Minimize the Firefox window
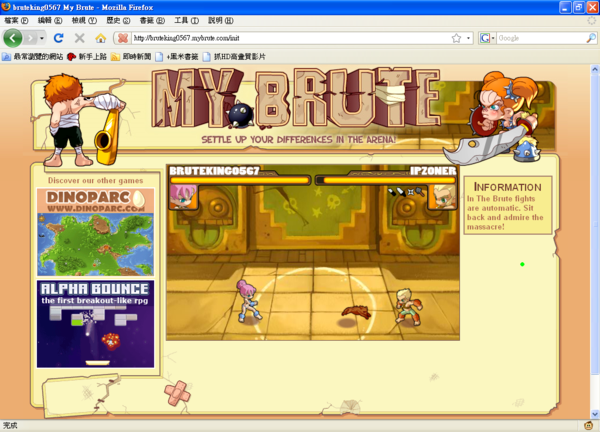Viewport: 600px width, 432px height. (x=566, y=7)
